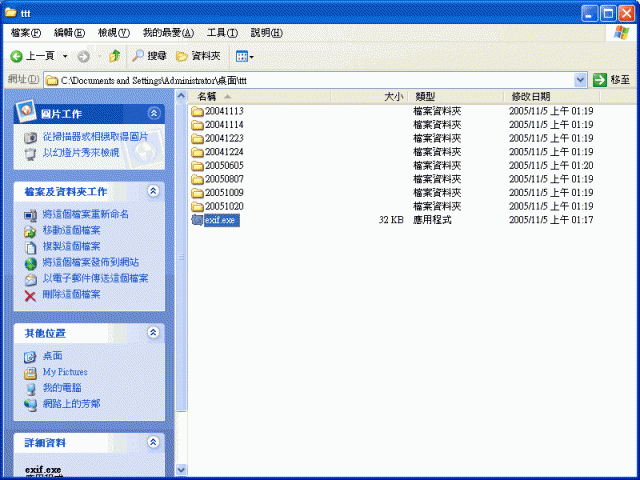Collapse the 檔案及資料夾工作 panel
This screenshot has height=480, width=640.
coord(153,191)
